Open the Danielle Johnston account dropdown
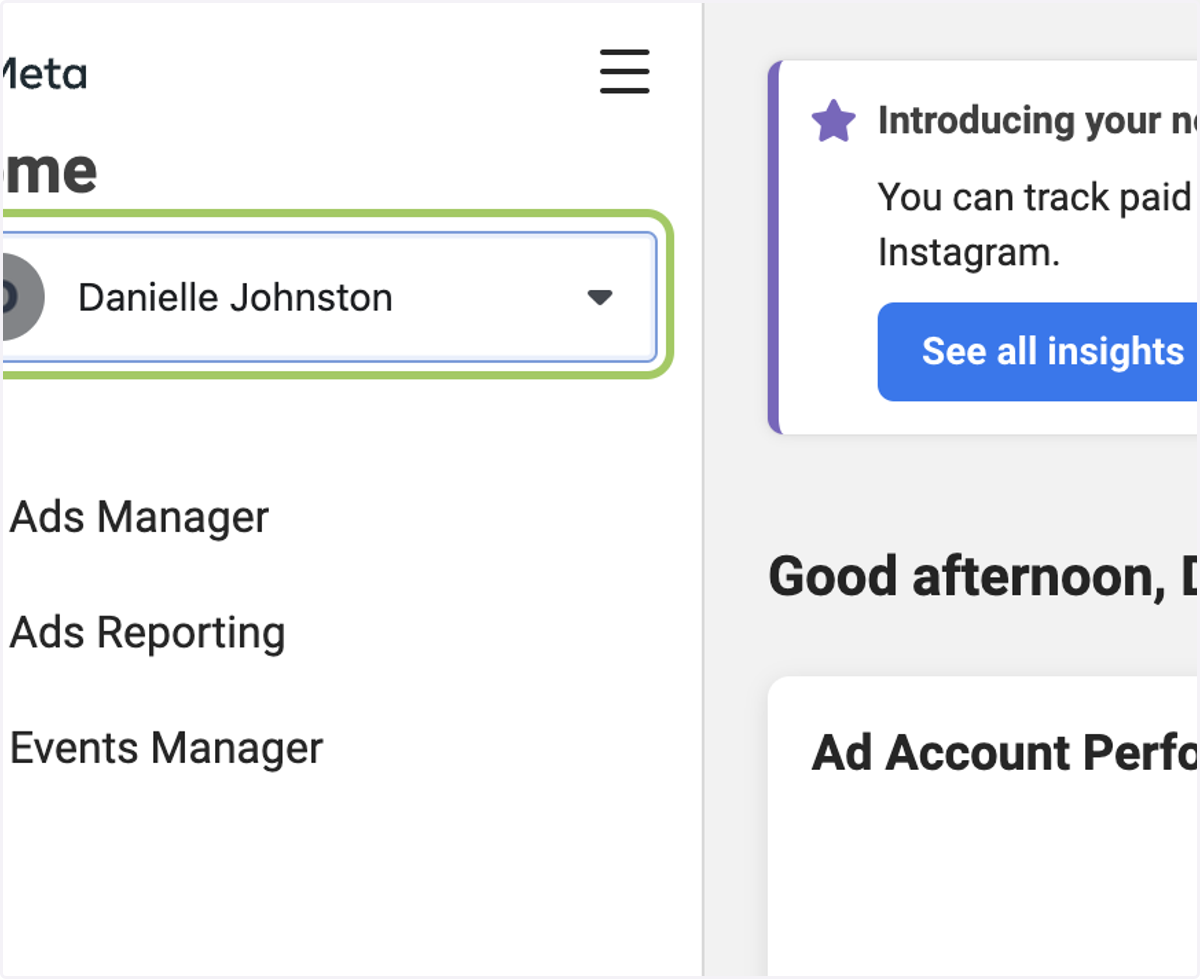The height and width of the screenshot is (979, 1200). click(x=328, y=297)
